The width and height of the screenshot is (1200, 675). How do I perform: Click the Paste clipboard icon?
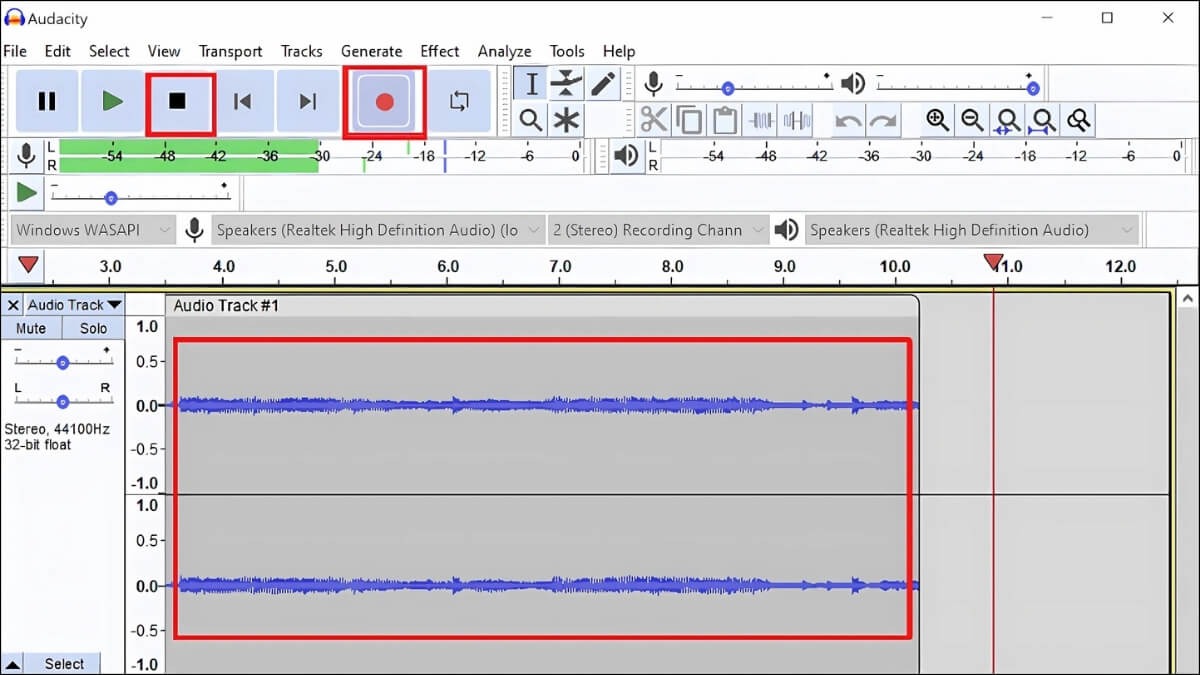click(724, 121)
